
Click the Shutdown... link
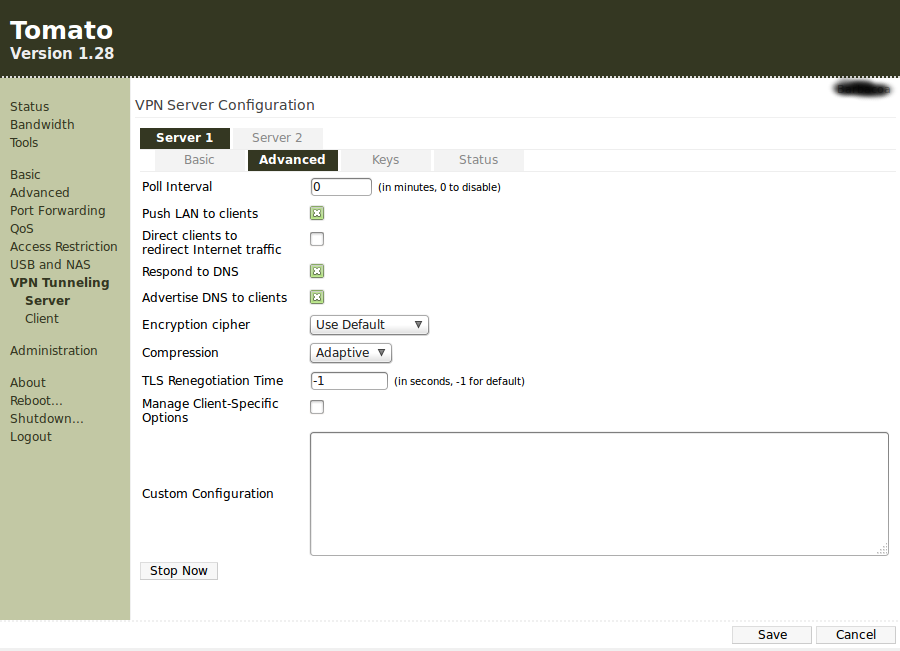(x=46, y=419)
